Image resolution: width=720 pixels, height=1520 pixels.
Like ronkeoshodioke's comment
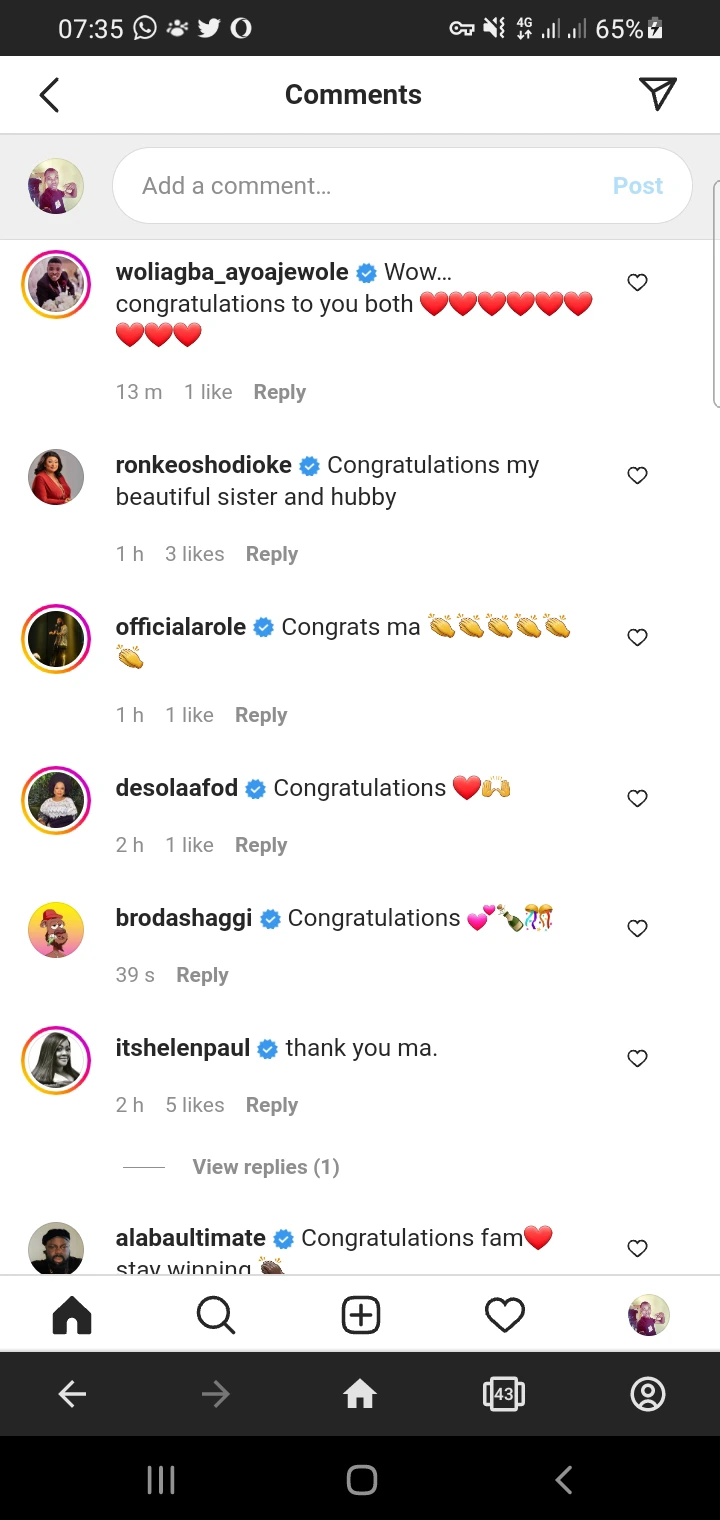point(637,476)
